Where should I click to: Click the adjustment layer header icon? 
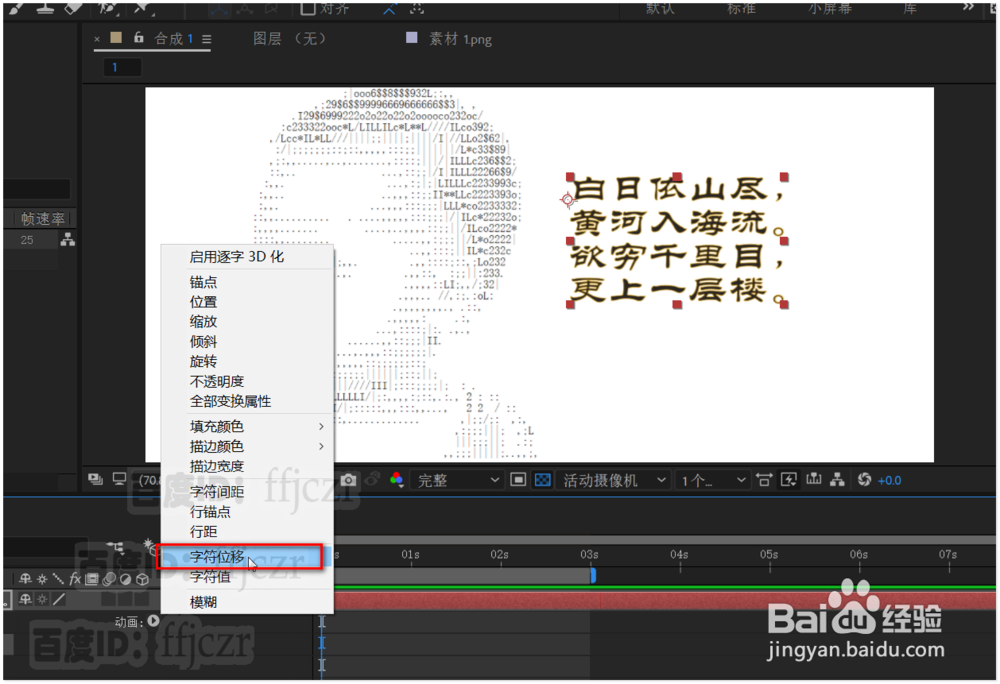126,579
